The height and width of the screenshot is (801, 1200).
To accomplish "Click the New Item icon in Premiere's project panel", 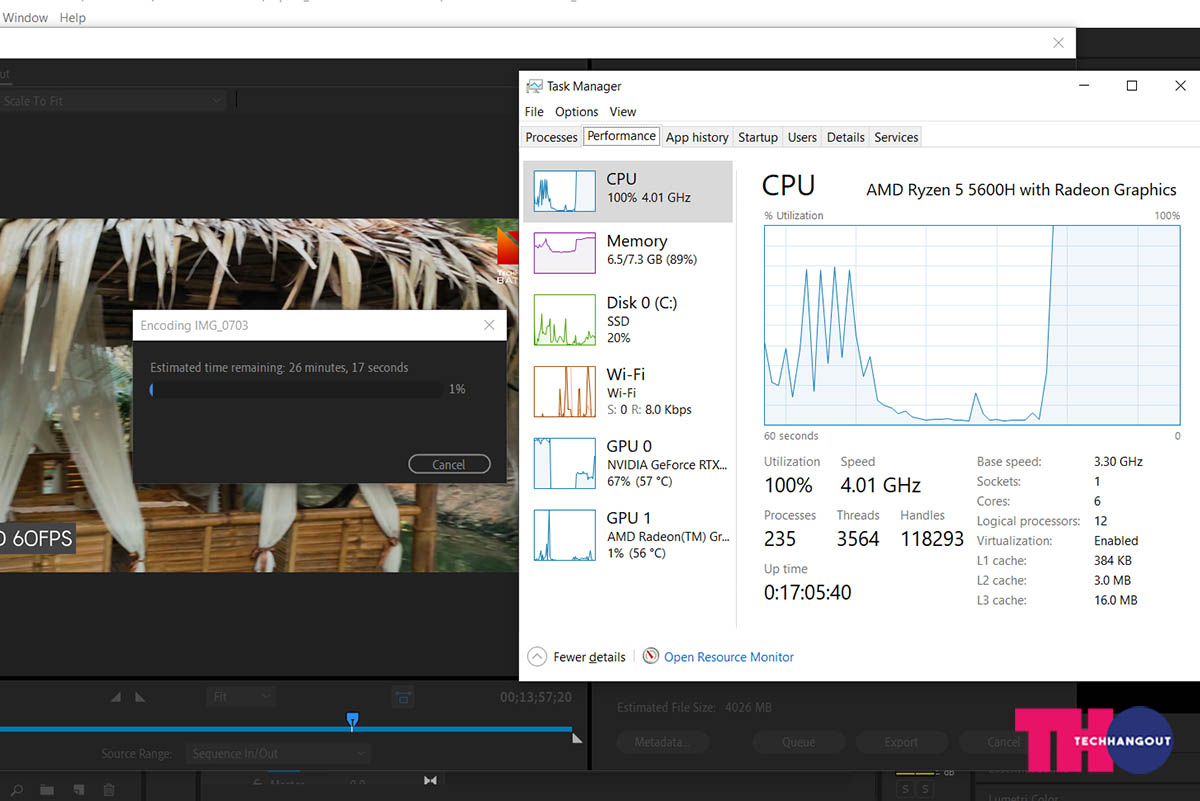I will tap(78, 790).
